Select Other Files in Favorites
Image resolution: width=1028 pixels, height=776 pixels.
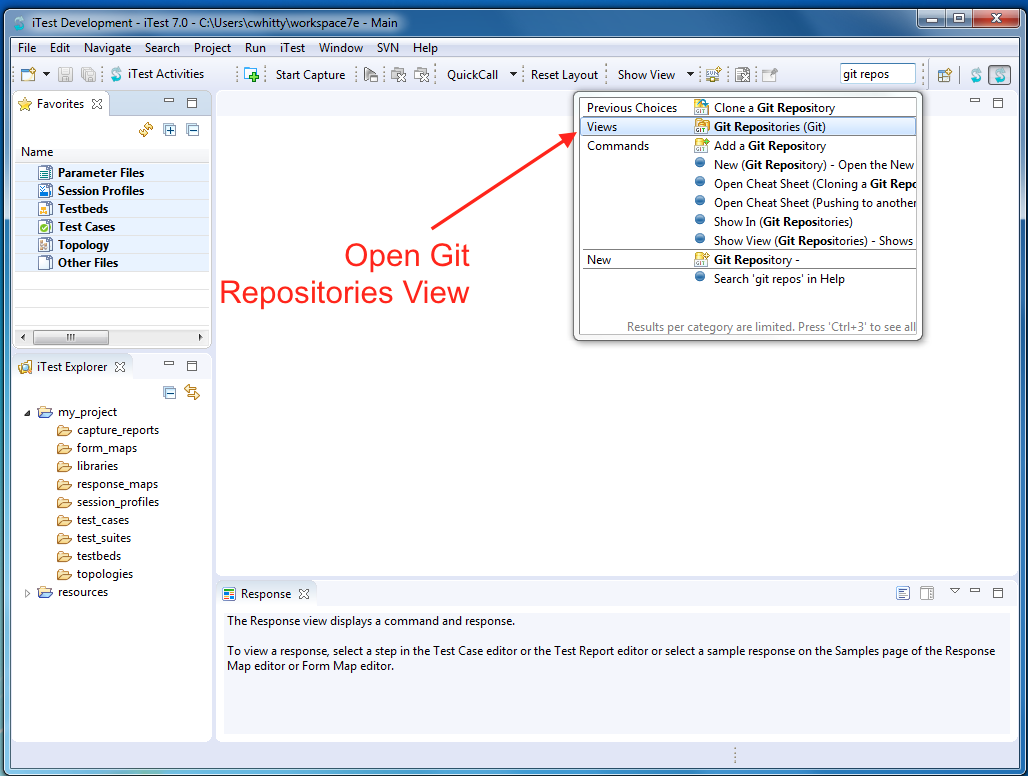pos(111,262)
